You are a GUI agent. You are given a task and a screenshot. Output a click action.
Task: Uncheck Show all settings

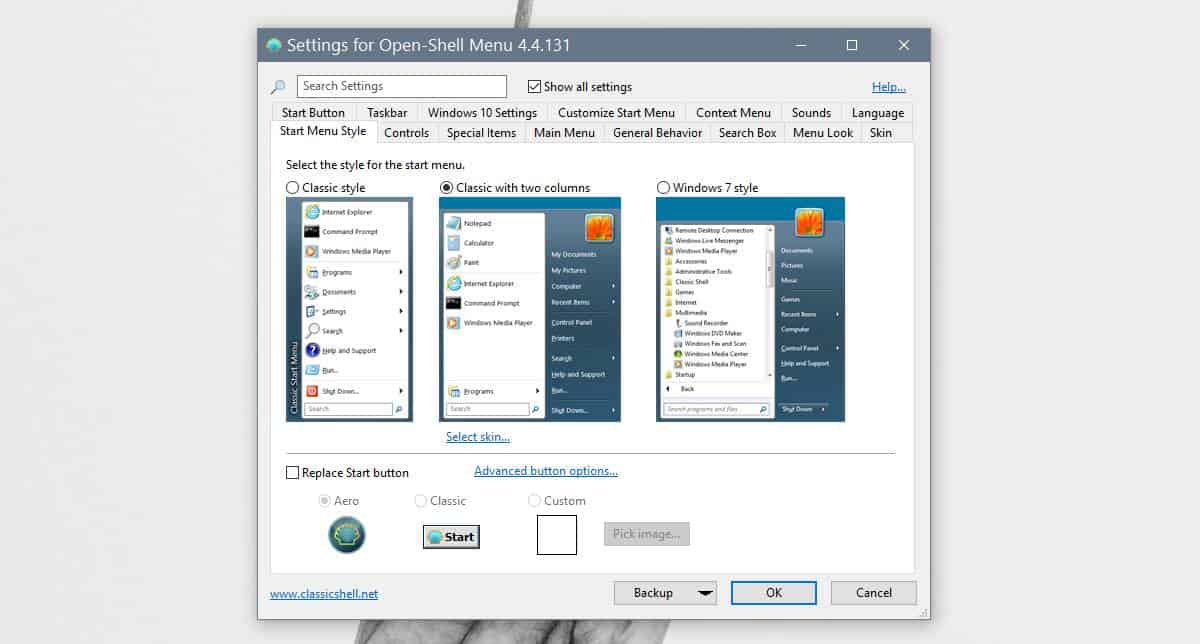[x=536, y=86]
